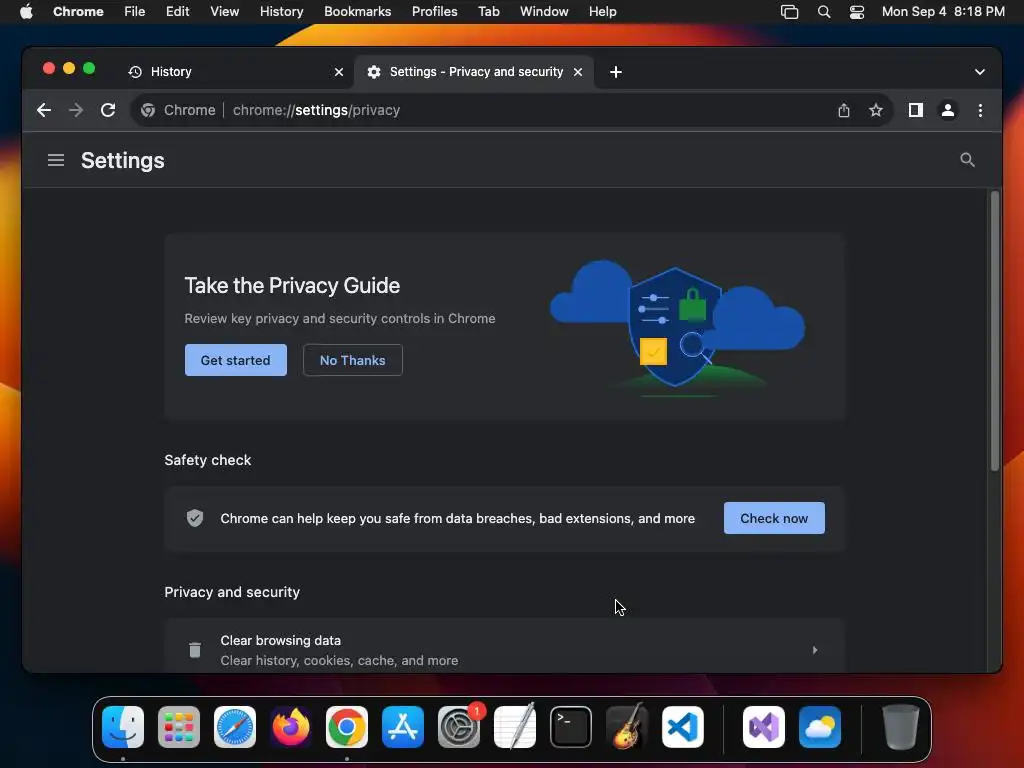View site information Chrome icon

coord(148,110)
